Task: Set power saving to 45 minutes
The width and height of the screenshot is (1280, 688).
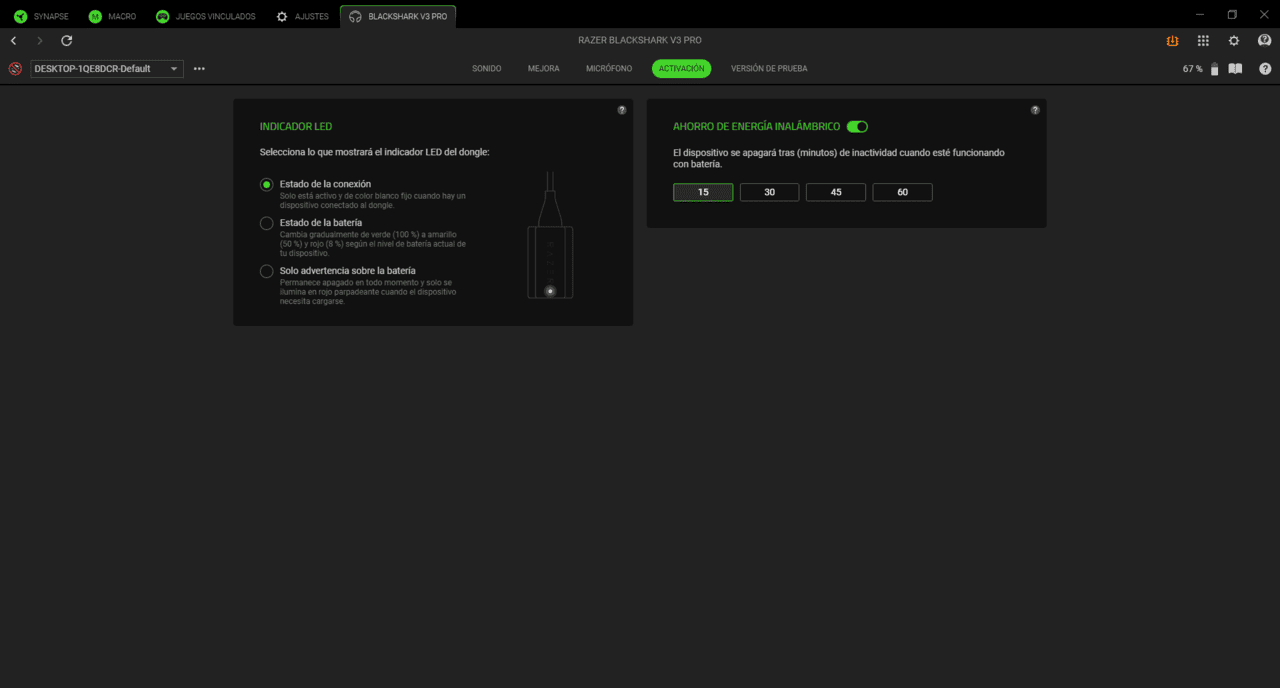Action: [836, 192]
